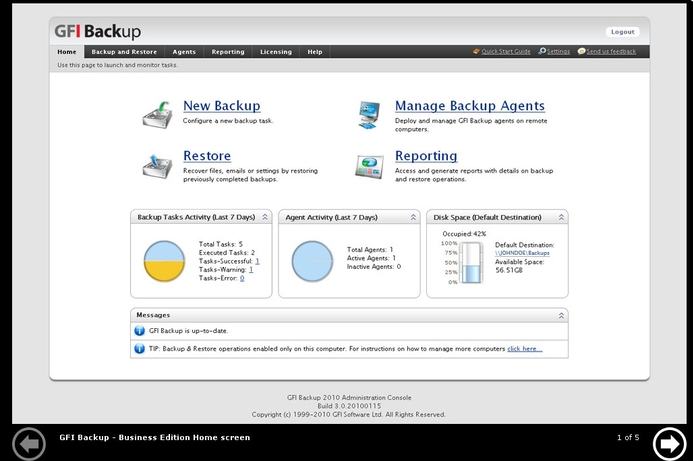Viewport: 693px width, 461px height.
Task: Go to the previous slide arrow
Action: click(x=29, y=444)
